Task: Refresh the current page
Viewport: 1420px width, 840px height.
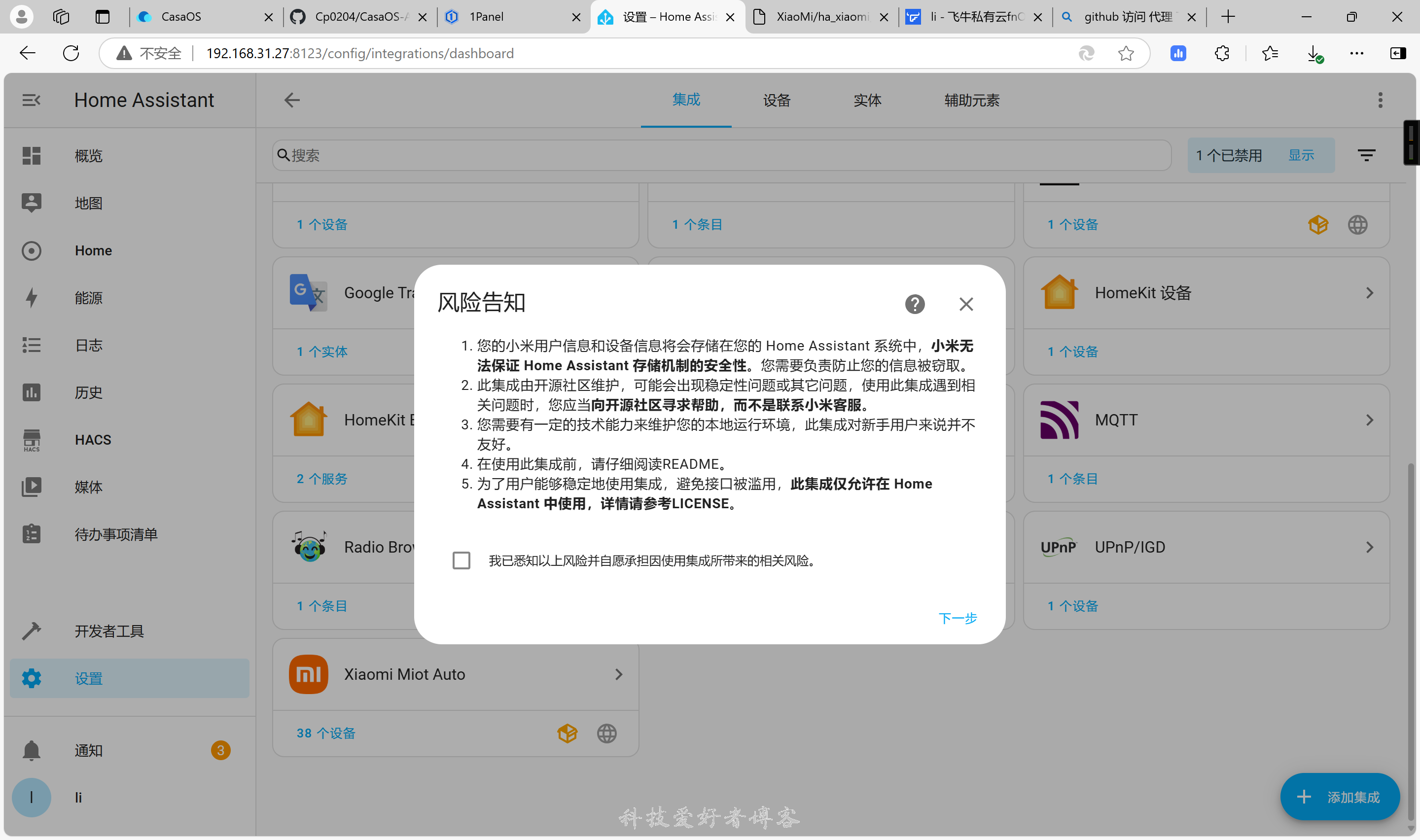Action: [x=71, y=53]
